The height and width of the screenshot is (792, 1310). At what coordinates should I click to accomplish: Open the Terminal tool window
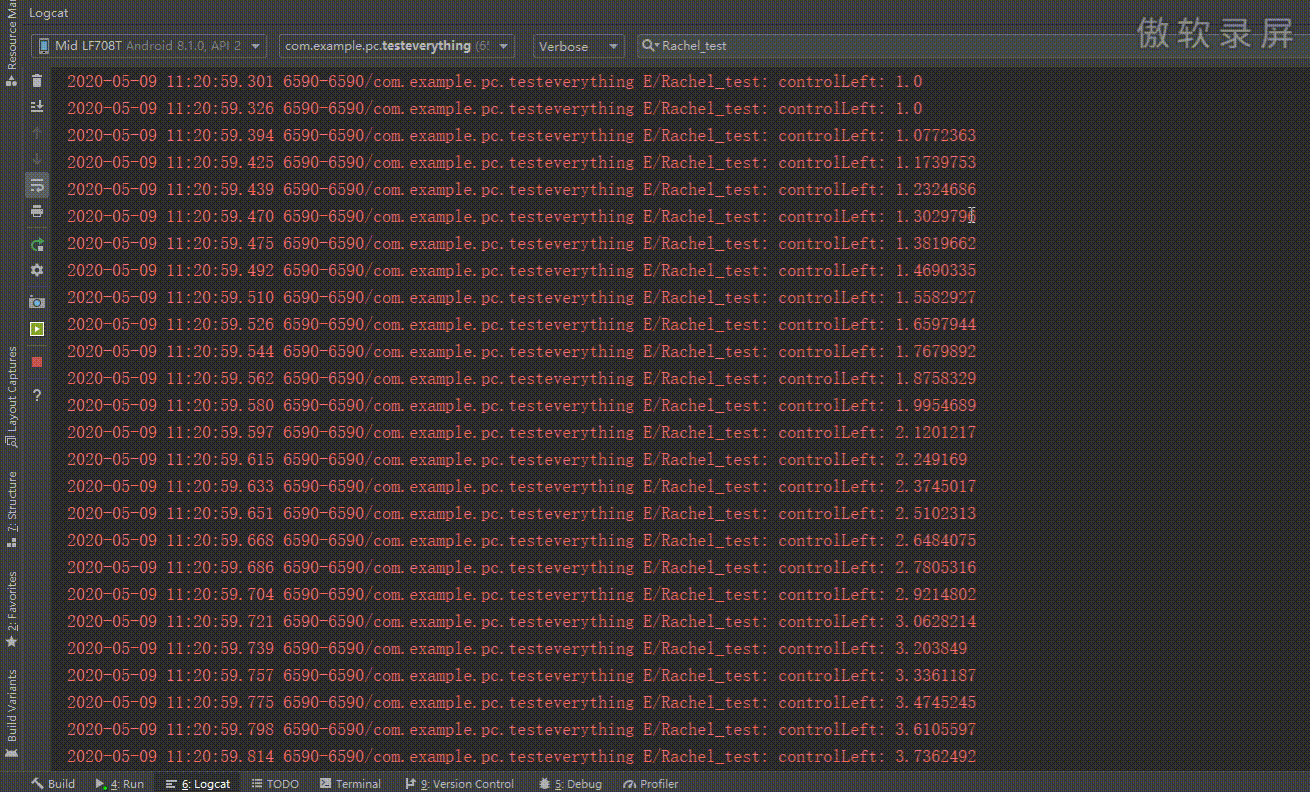pos(350,784)
